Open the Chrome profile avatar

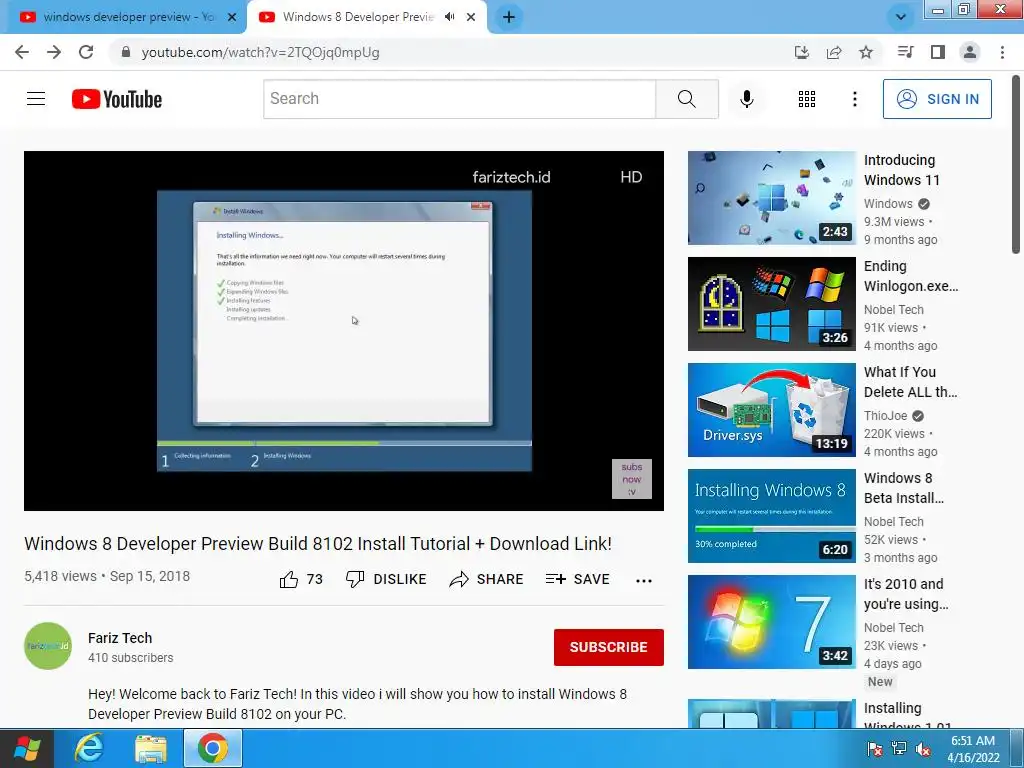click(970, 52)
